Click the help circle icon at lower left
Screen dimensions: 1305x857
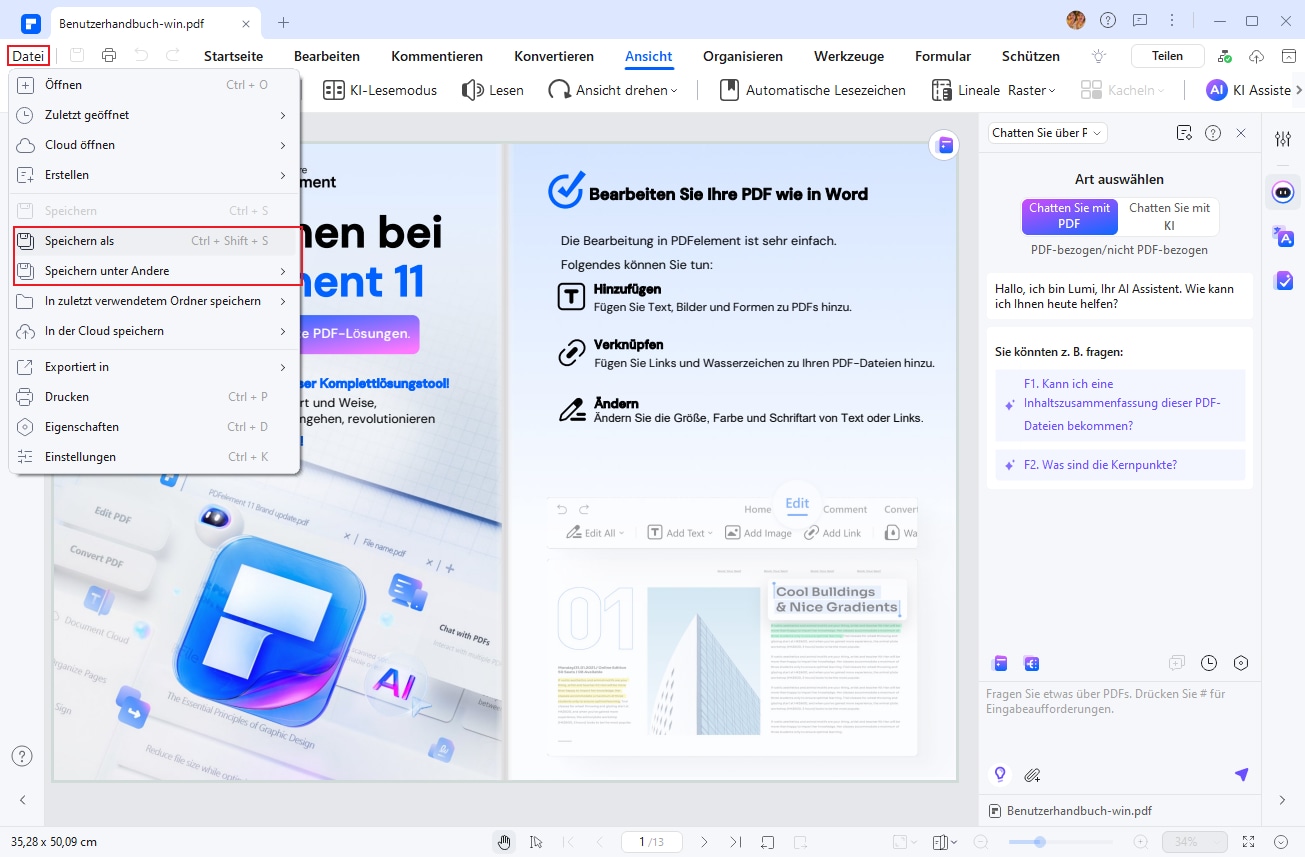coord(22,756)
